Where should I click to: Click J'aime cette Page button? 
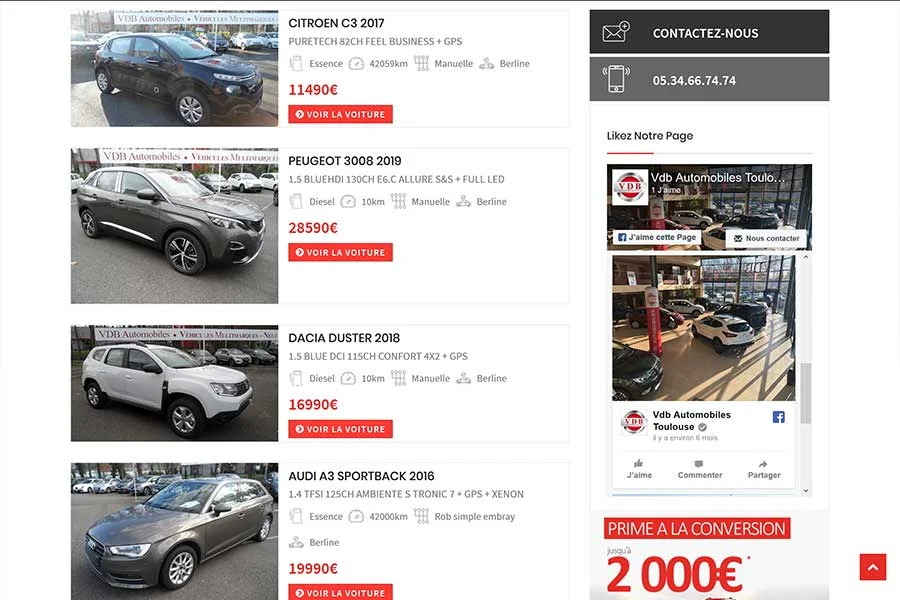(657, 237)
